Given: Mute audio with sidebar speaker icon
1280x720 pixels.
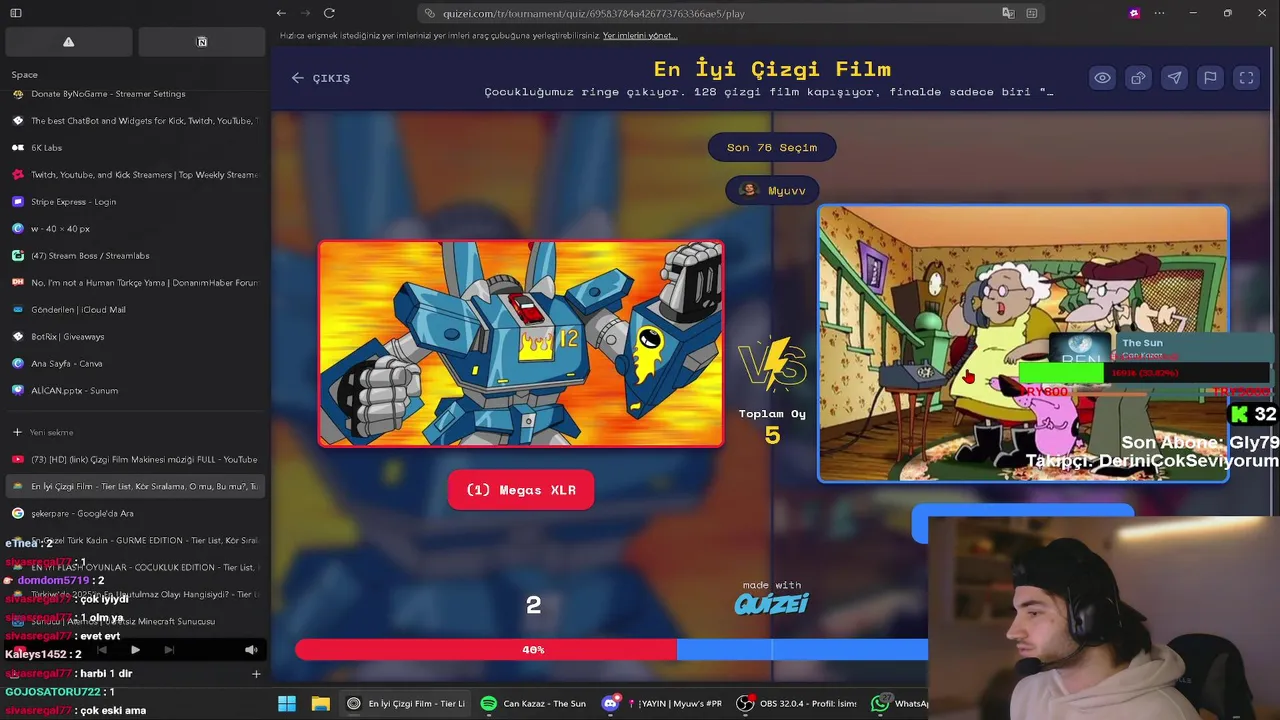Looking at the screenshot, I should [x=251, y=650].
